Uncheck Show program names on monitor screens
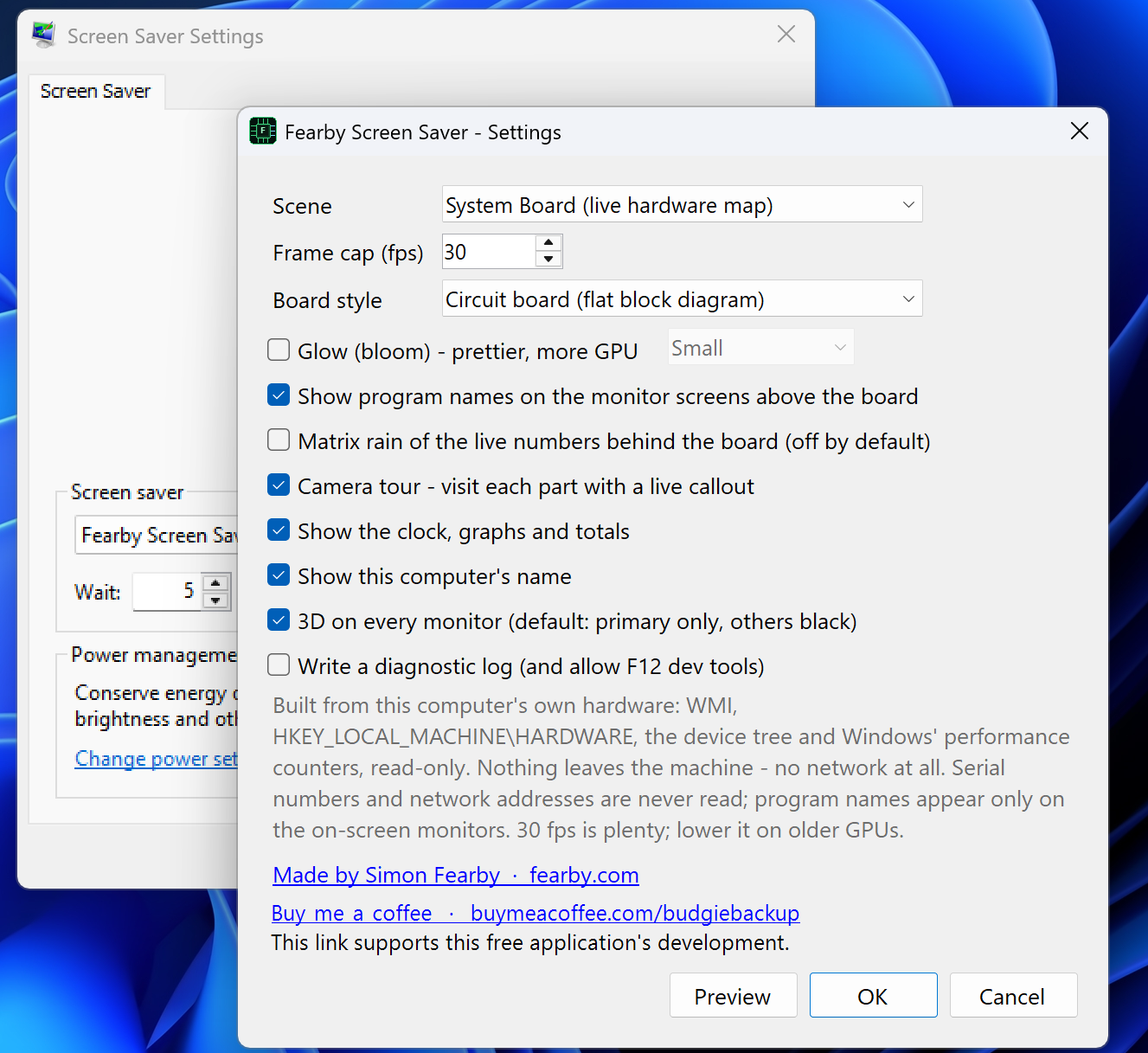Viewport: 1148px width, 1053px height. [279, 395]
